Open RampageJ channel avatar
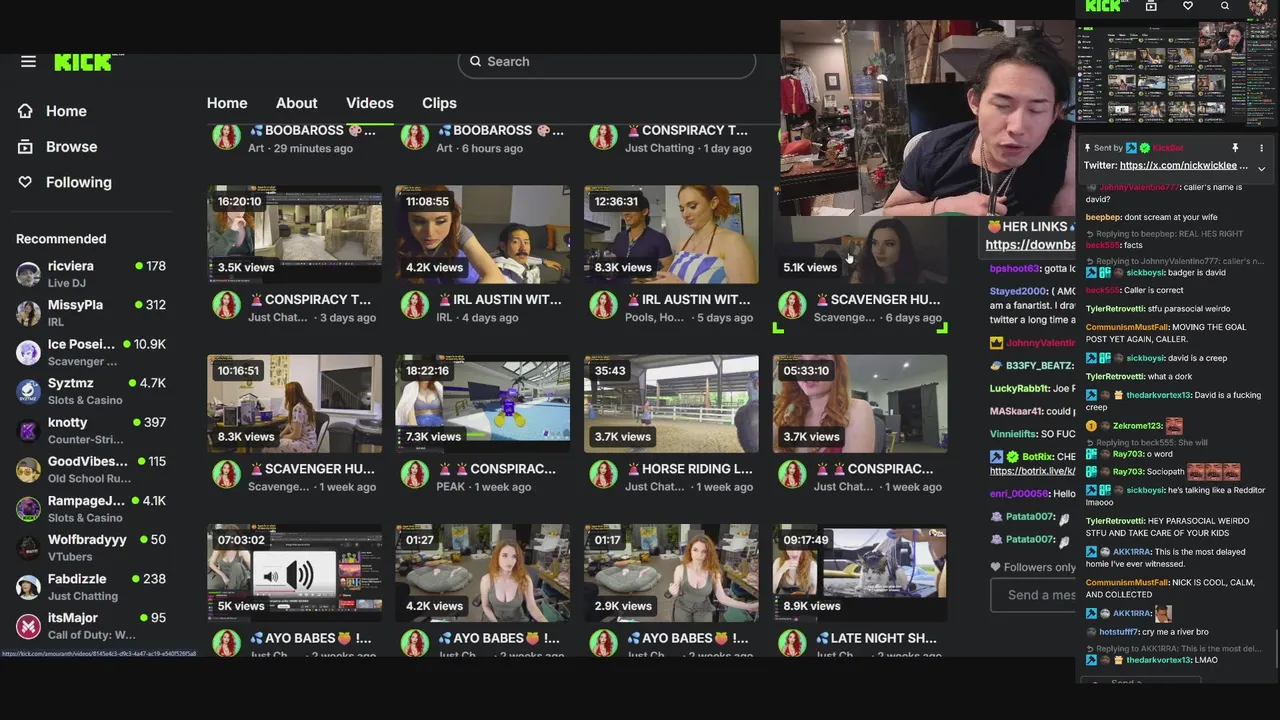The height and width of the screenshot is (720, 1280). [x=29, y=508]
